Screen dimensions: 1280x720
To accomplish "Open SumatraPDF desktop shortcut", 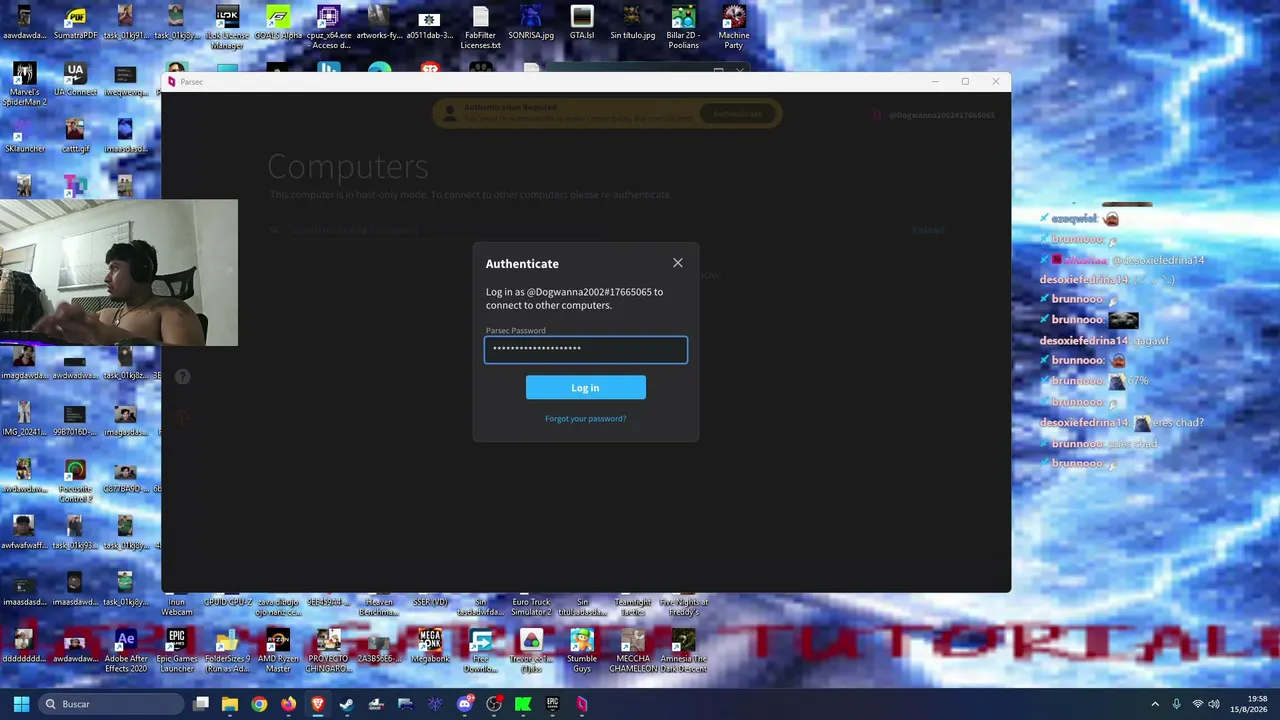I will click(75, 24).
